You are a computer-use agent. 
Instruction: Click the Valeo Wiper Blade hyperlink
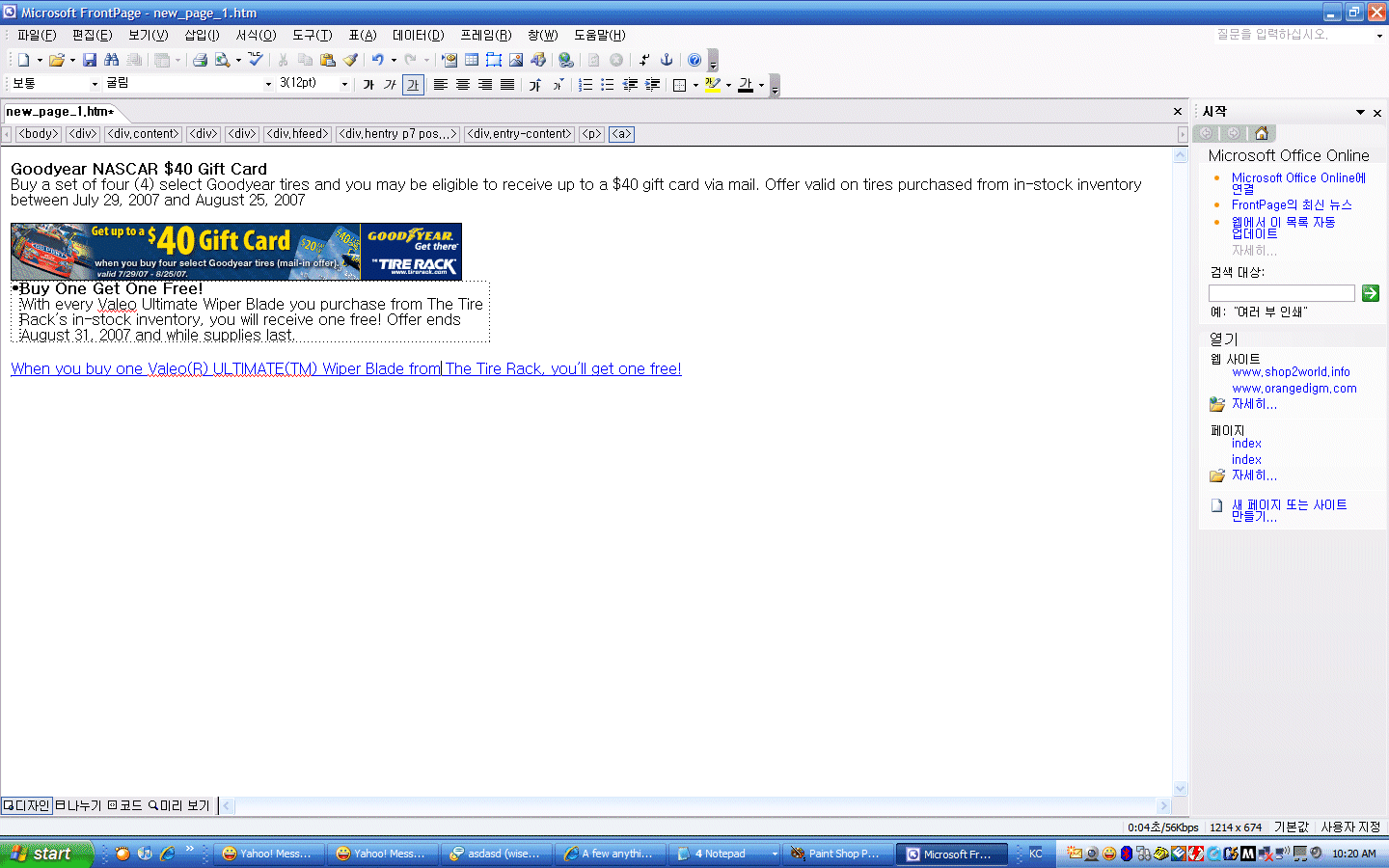[346, 368]
